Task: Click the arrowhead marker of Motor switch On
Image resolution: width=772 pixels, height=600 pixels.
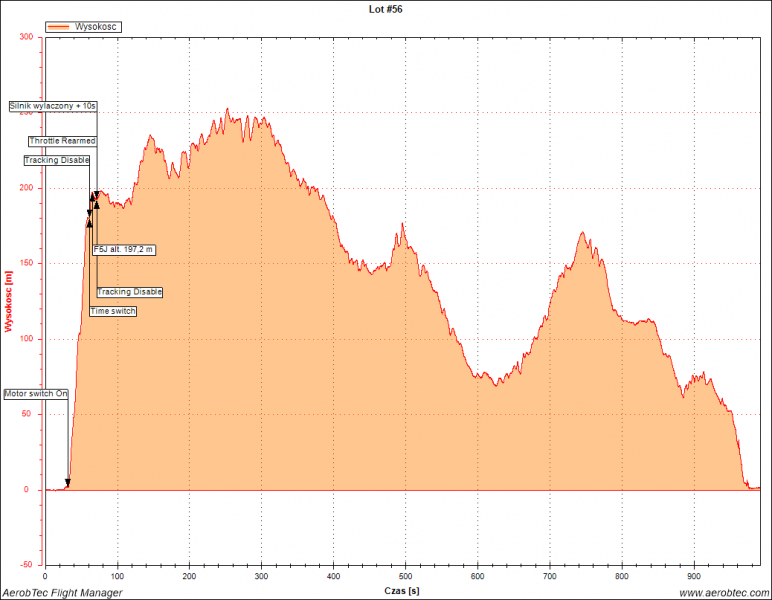Action: pyautogui.click(x=68, y=484)
